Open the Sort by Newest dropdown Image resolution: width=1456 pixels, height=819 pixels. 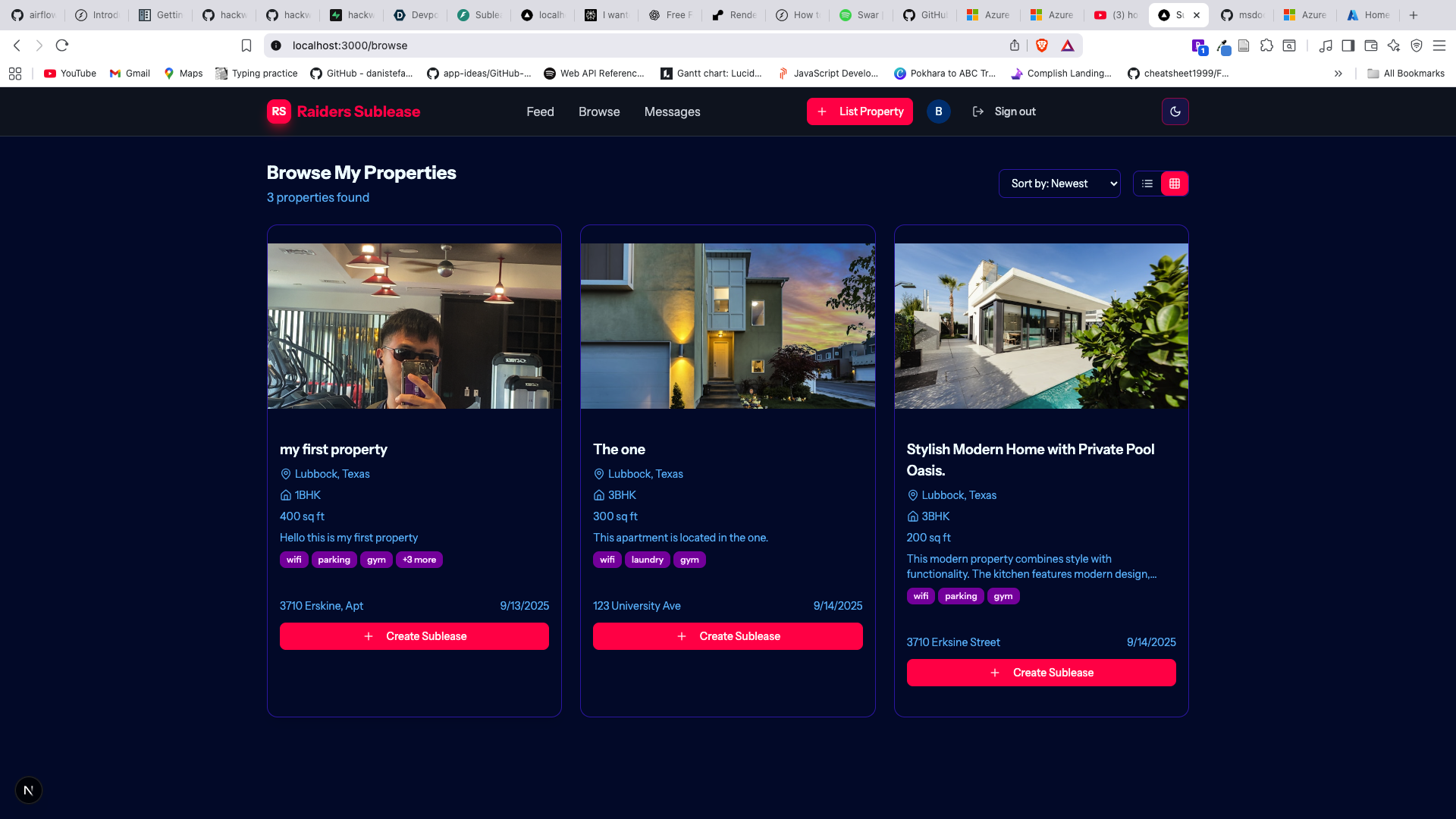(1059, 184)
